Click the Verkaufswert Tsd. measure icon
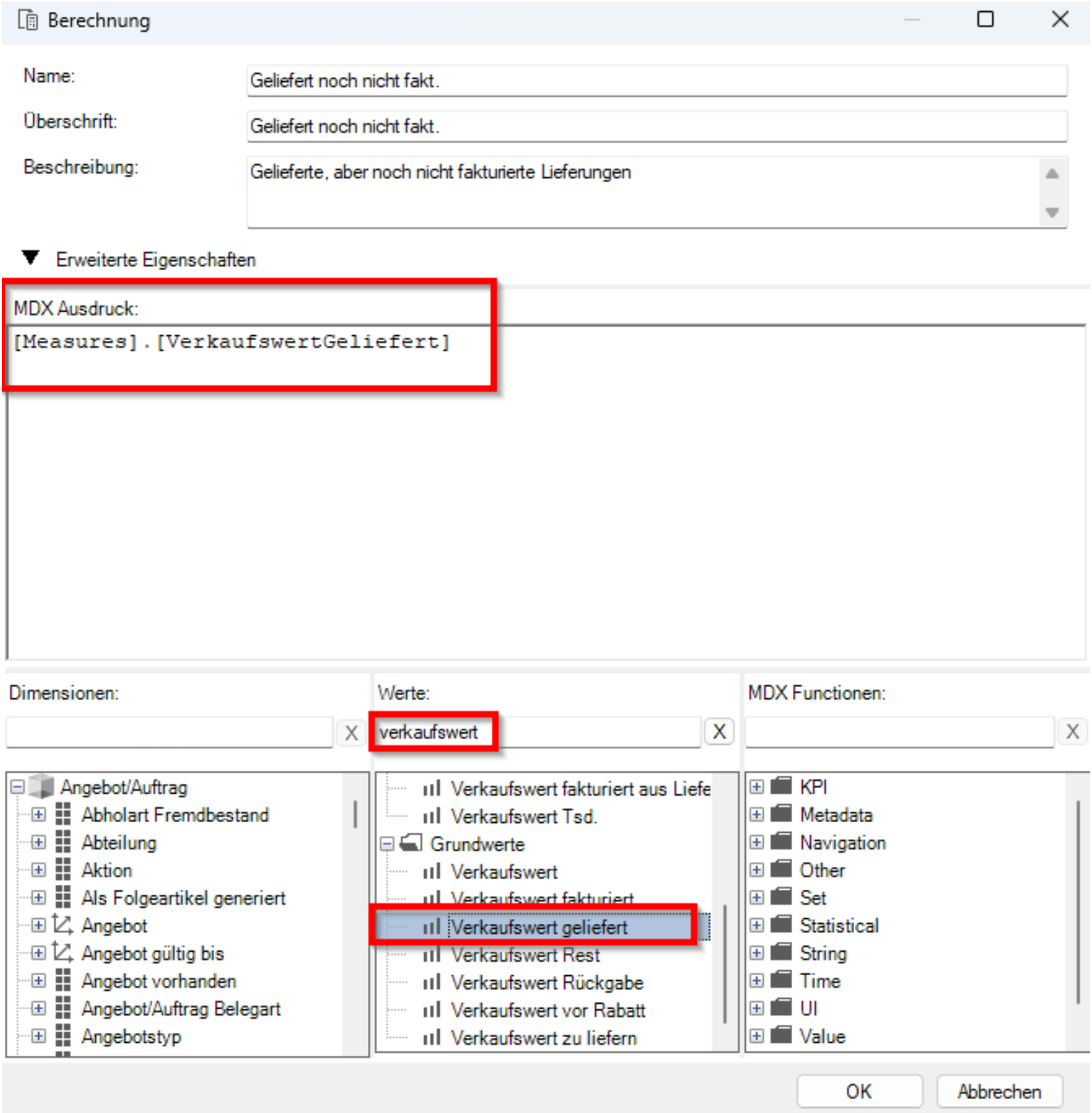Viewport: 1092px width, 1113px height. 432,816
